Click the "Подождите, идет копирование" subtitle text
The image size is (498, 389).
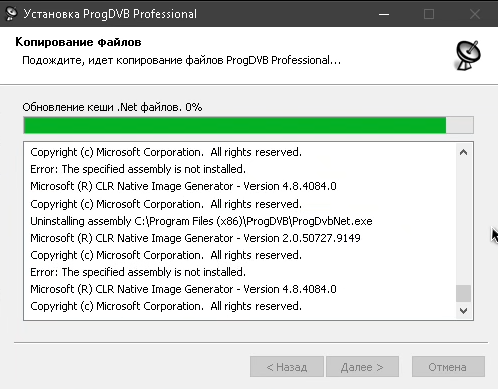[182, 60]
